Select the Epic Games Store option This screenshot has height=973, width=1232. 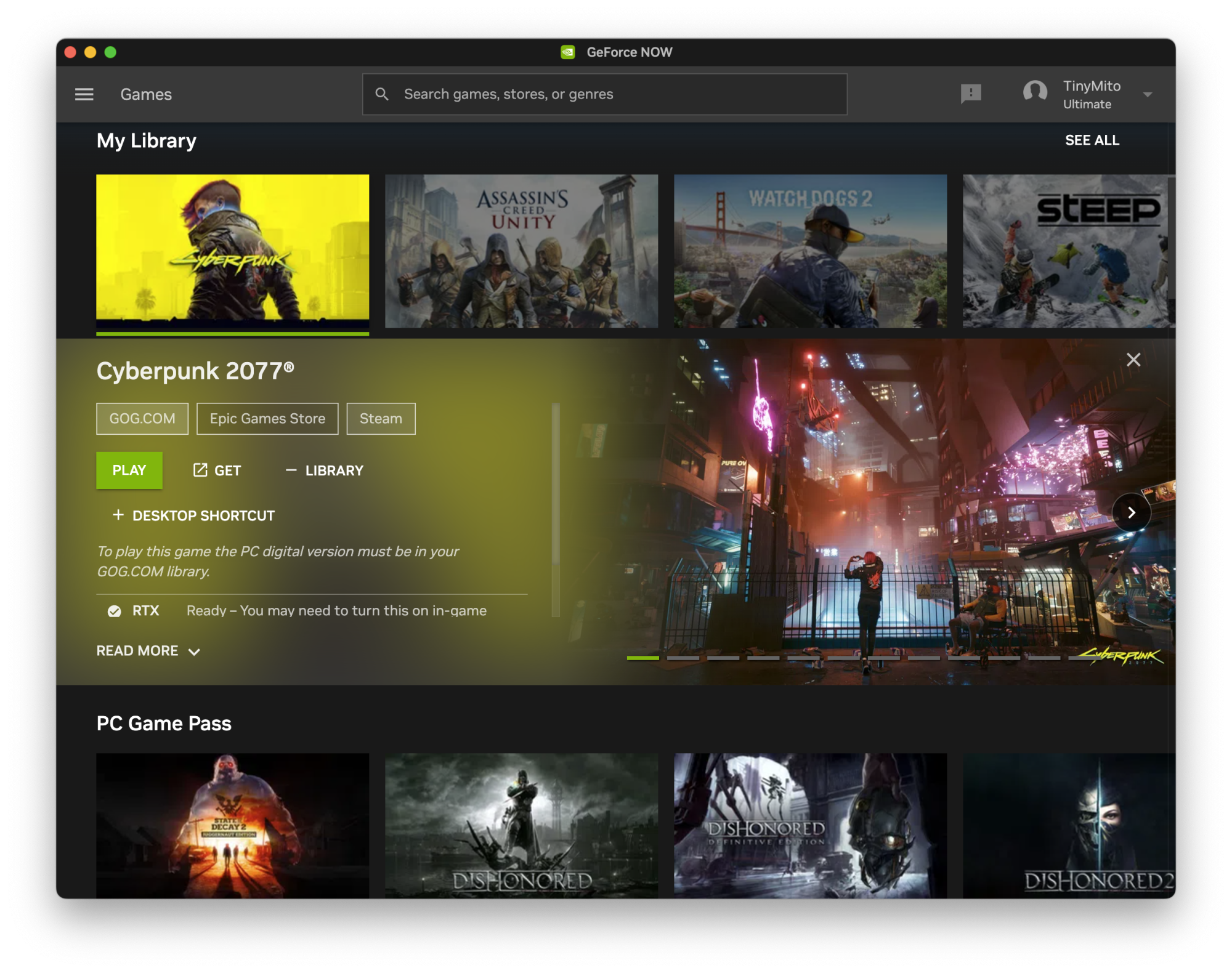267,419
